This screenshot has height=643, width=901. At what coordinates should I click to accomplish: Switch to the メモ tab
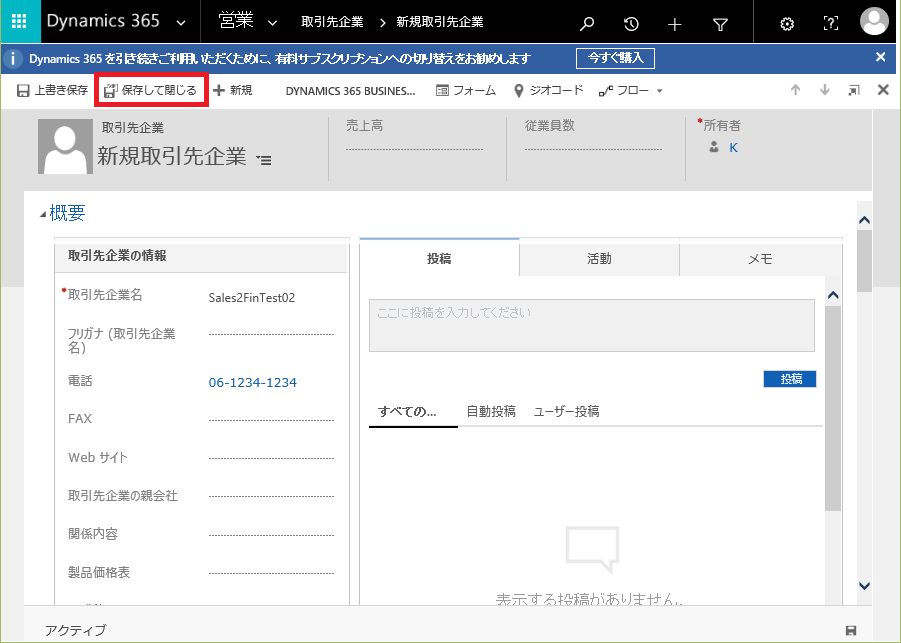[760, 259]
